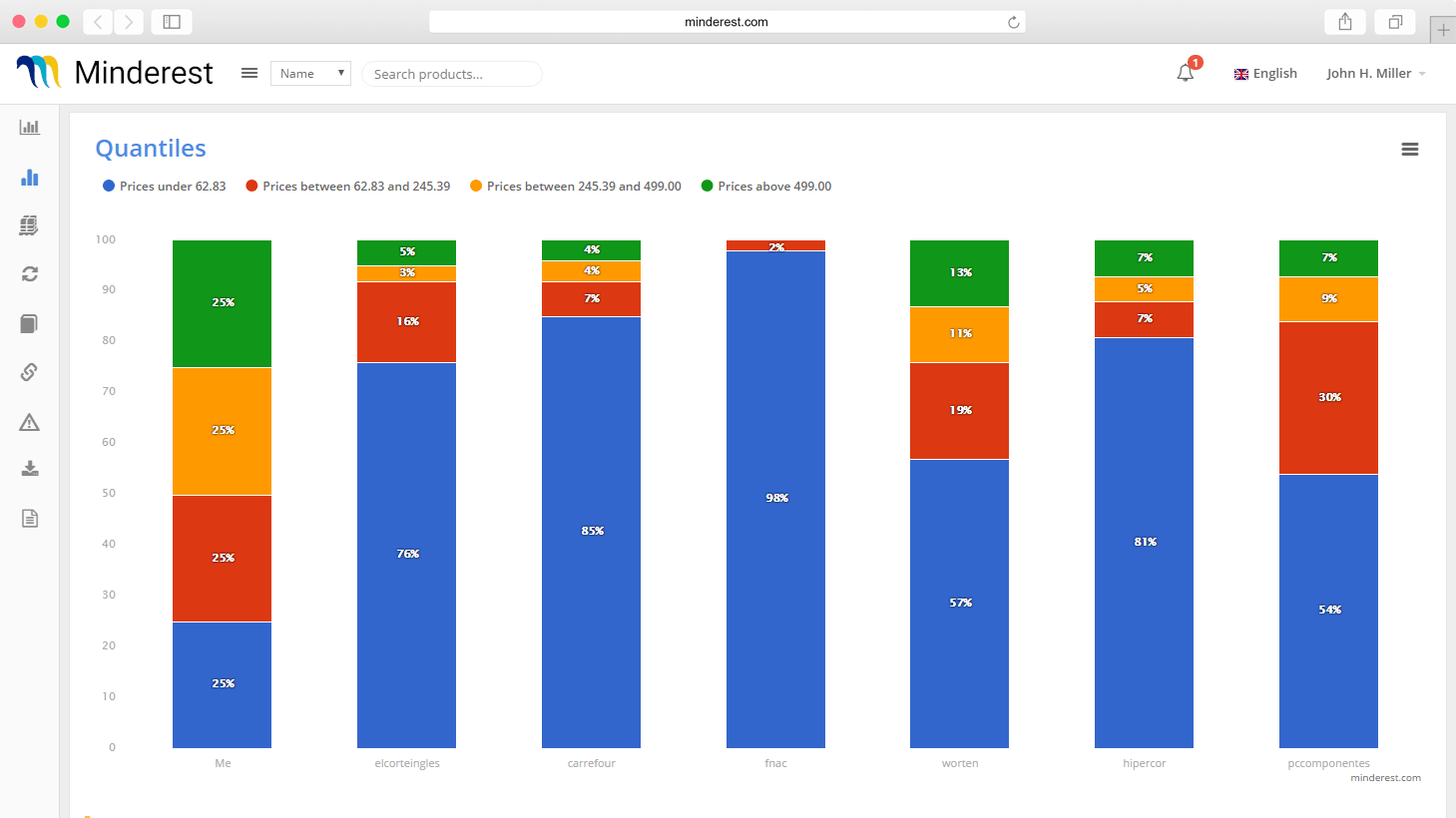The height and width of the screenshot is (818, 1456).
Task: Click the 'hipercor' axis label
Action: click(x=1145, y=763)
